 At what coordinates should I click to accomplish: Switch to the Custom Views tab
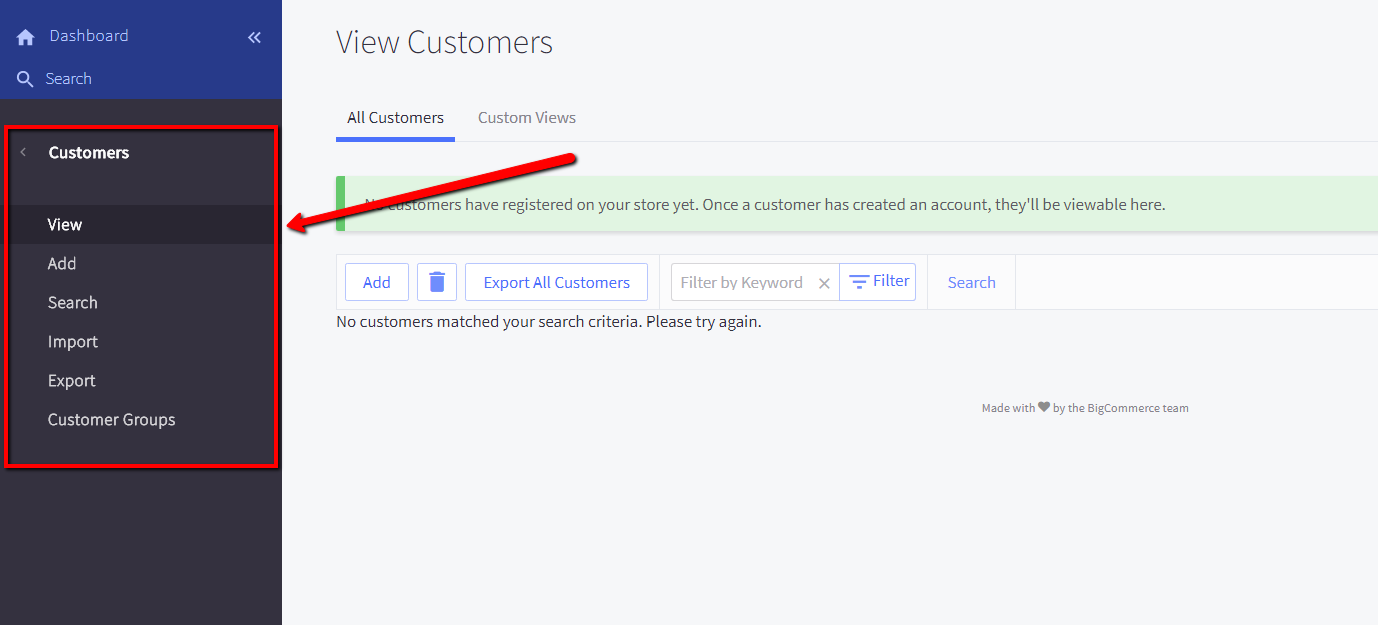tap(526, 117)
